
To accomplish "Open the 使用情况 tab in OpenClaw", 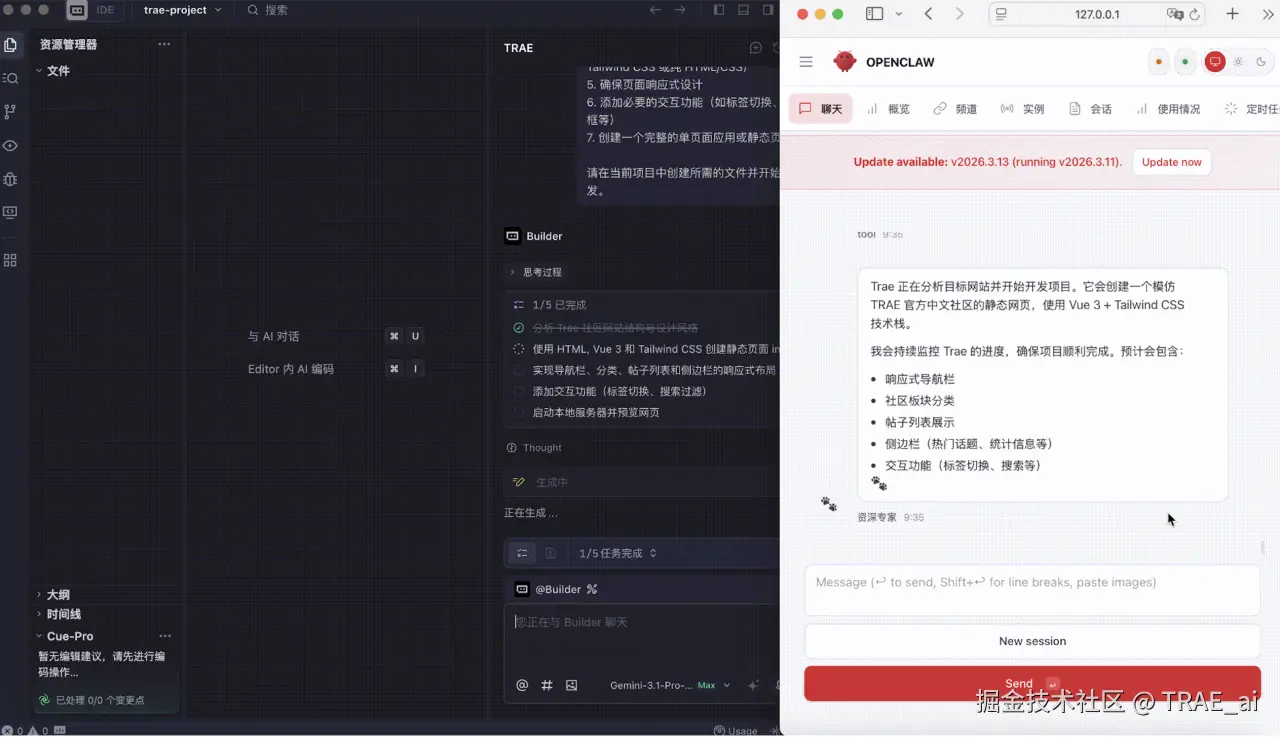I will (1168, 109).
